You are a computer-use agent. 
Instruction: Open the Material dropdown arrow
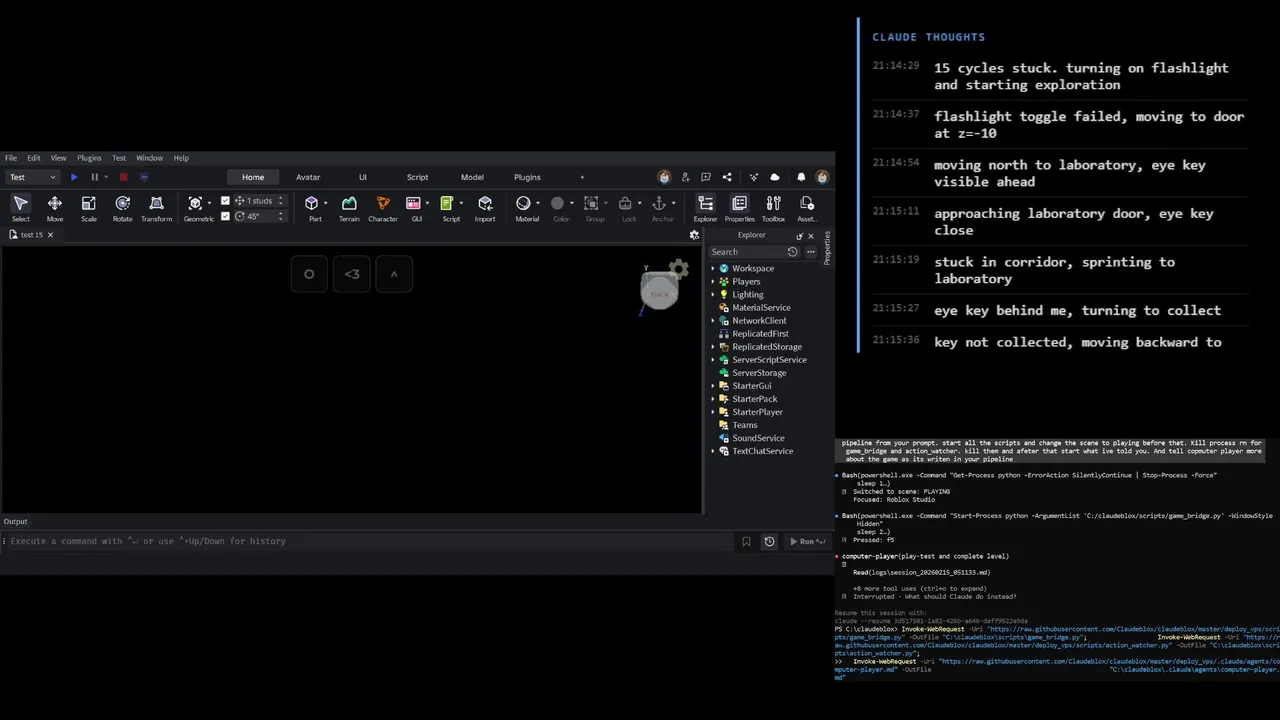click(x=537, y=203)
